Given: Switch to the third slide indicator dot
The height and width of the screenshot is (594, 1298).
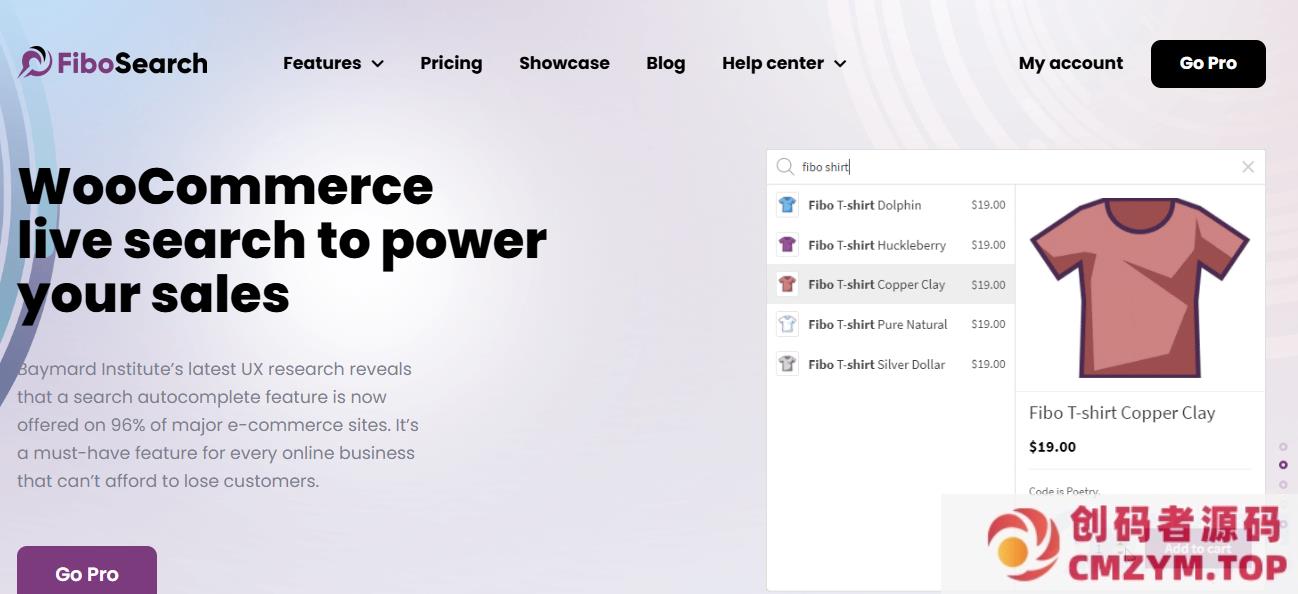Looking at the screenshot, I should [1283, 484].
